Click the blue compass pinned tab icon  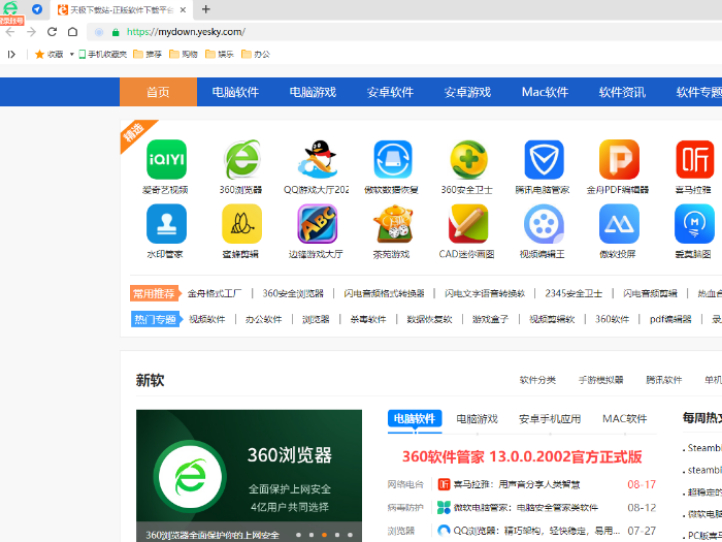point(37,9)
